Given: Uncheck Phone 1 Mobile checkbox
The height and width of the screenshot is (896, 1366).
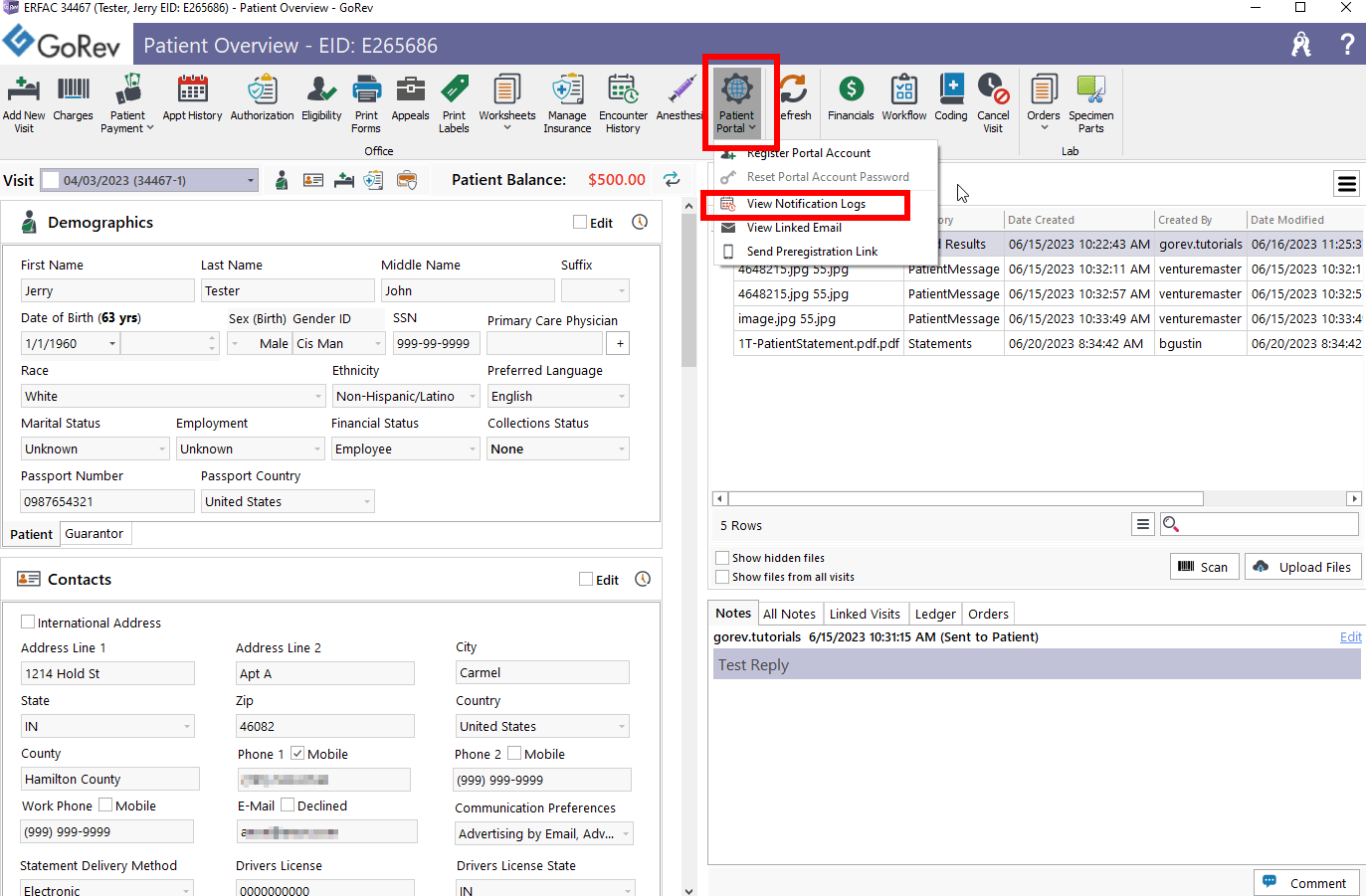Looking at the screenshot, I should (297, 753).
